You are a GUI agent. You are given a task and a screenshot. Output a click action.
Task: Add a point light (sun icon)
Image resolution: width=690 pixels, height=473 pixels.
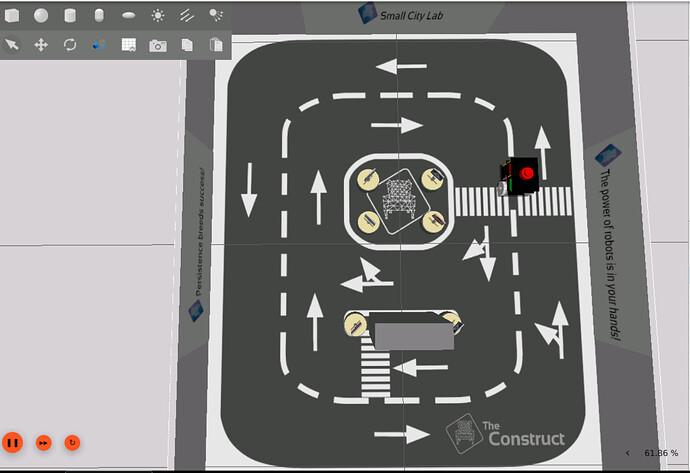158,15
